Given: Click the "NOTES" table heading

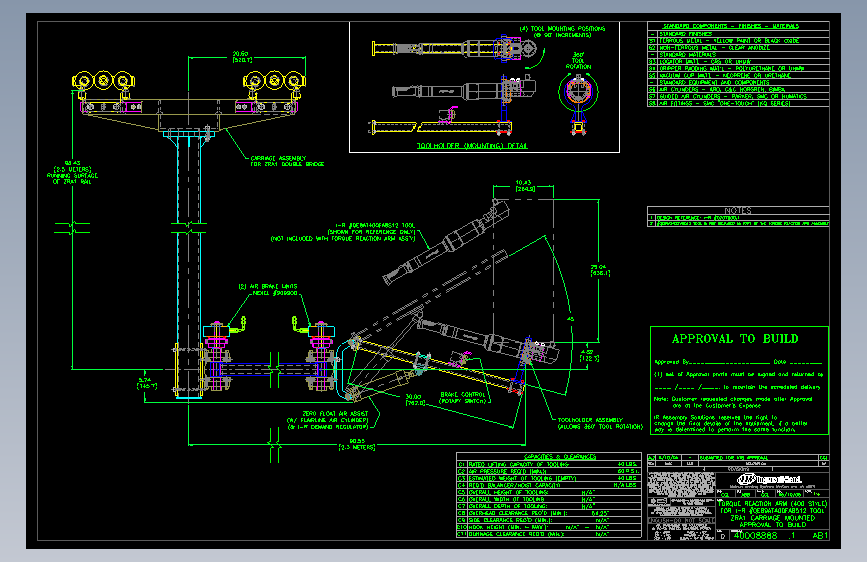Looking at the screenshot, I should pos(738,211).
